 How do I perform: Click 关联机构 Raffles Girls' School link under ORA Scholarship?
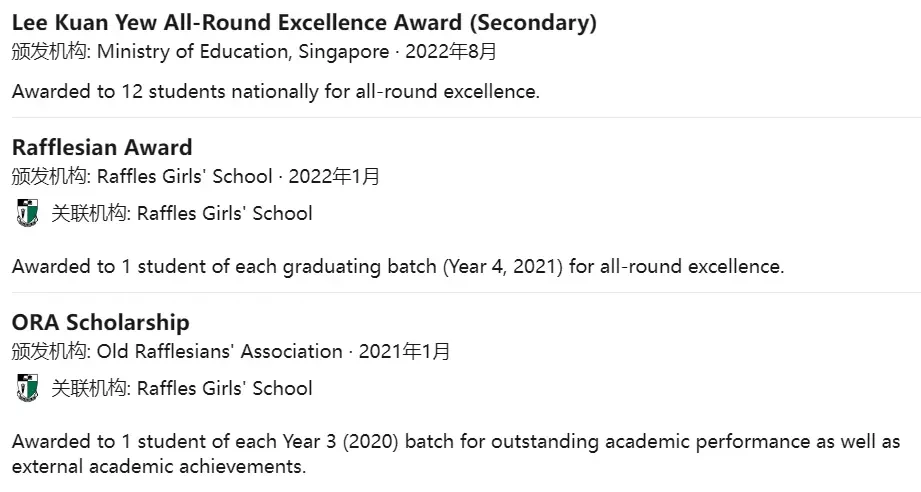click(182, 388)
